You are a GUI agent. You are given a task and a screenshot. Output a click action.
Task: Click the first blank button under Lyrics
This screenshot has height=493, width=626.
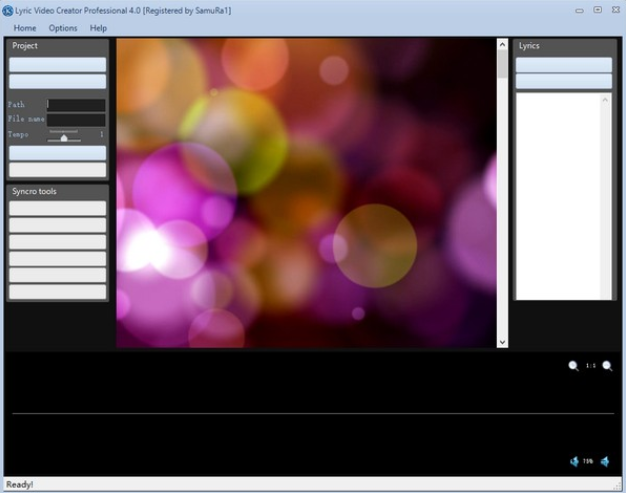pos(563,65)
